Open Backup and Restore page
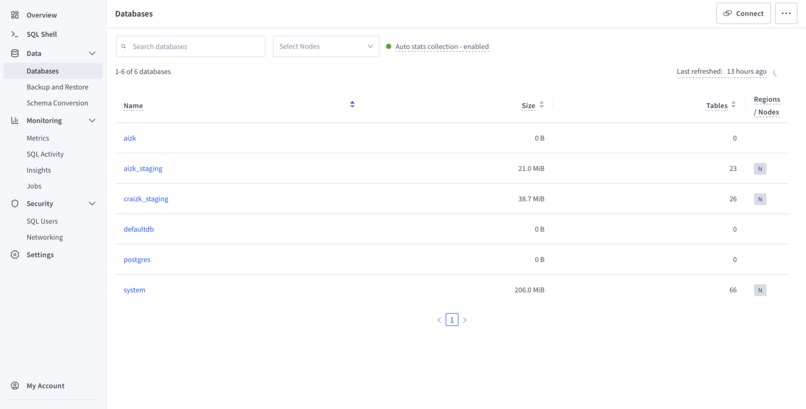The width and height of the screenshot is (806, 409). click(58, 87)
